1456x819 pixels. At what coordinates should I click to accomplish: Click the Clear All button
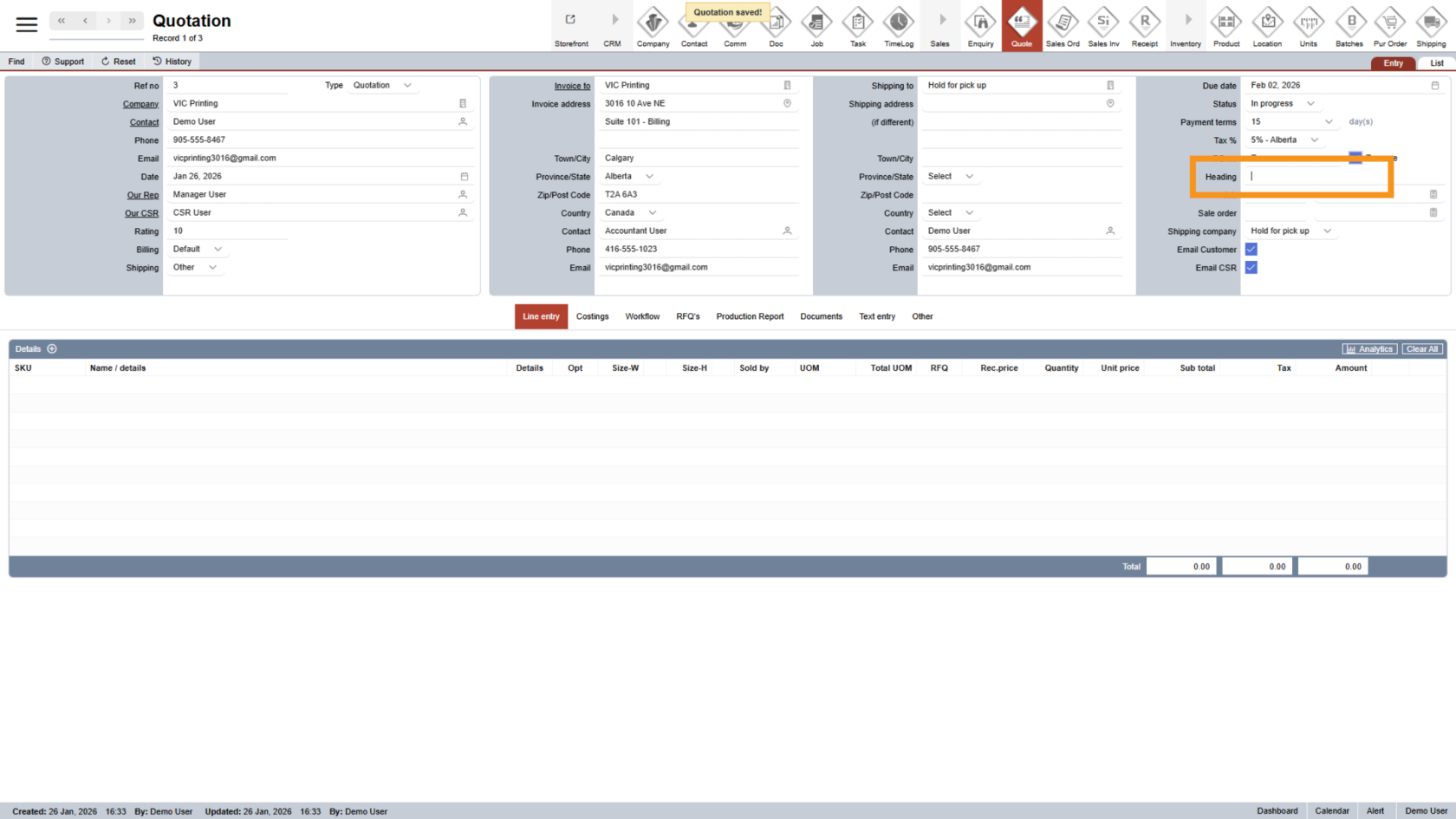(1421, 349)
